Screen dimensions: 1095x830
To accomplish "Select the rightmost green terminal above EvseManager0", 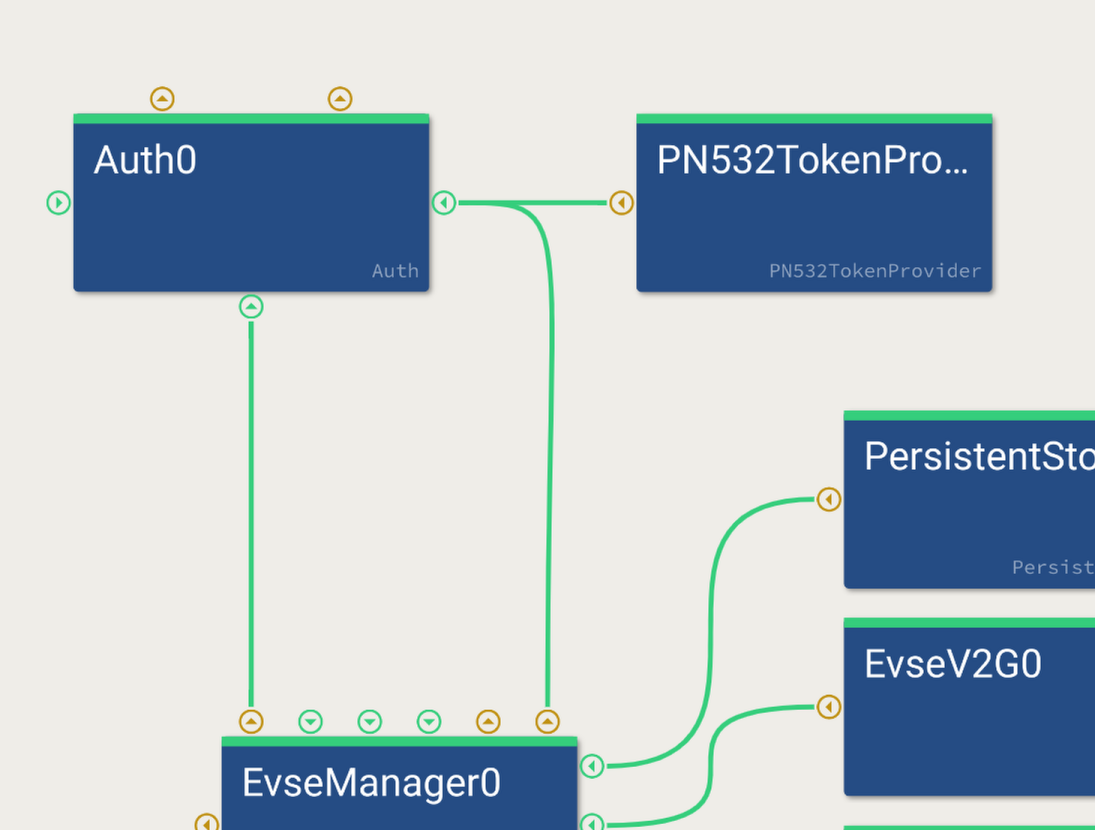I will tap(429, 721).
